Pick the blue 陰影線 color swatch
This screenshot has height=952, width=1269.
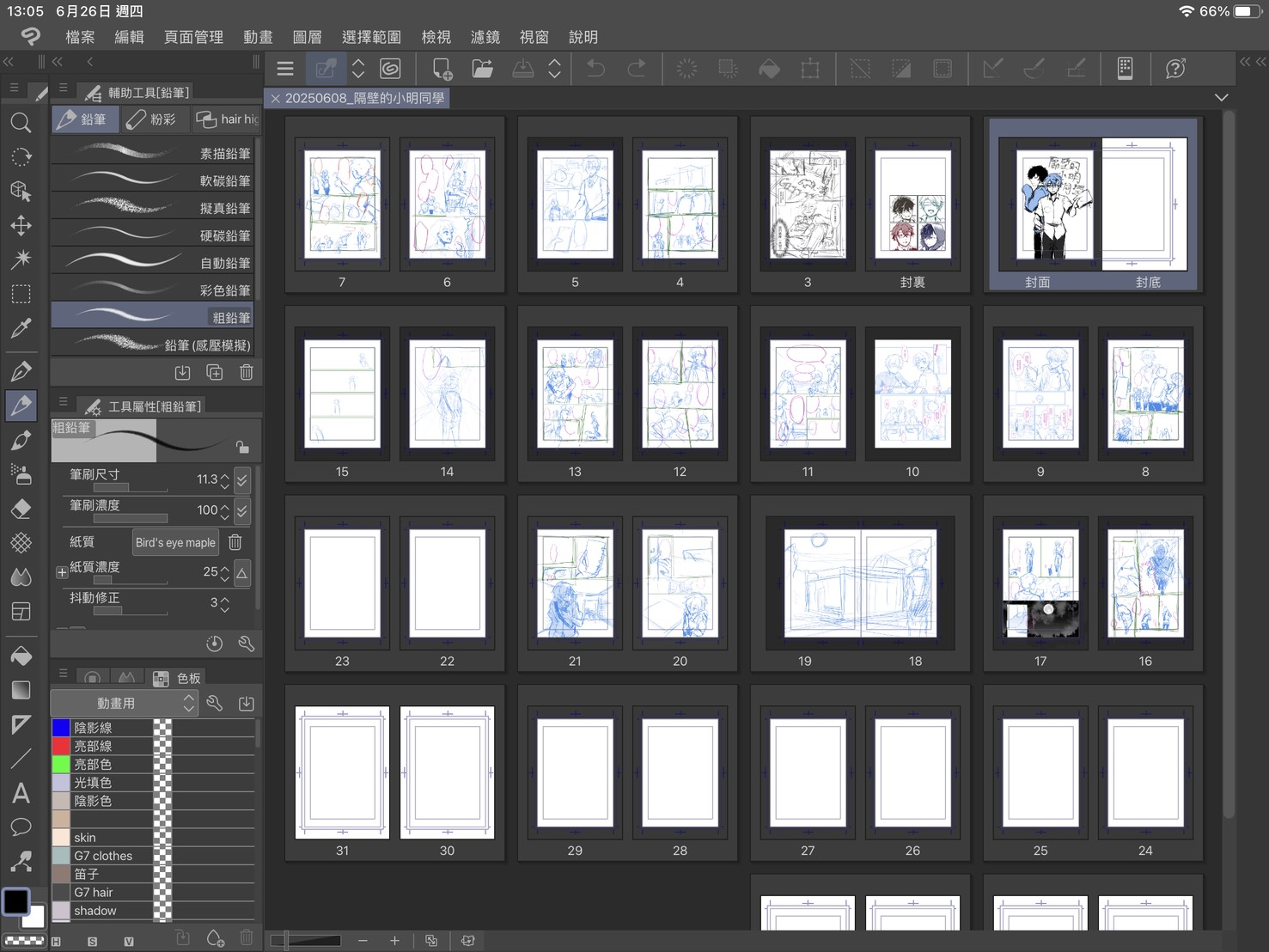61,728
